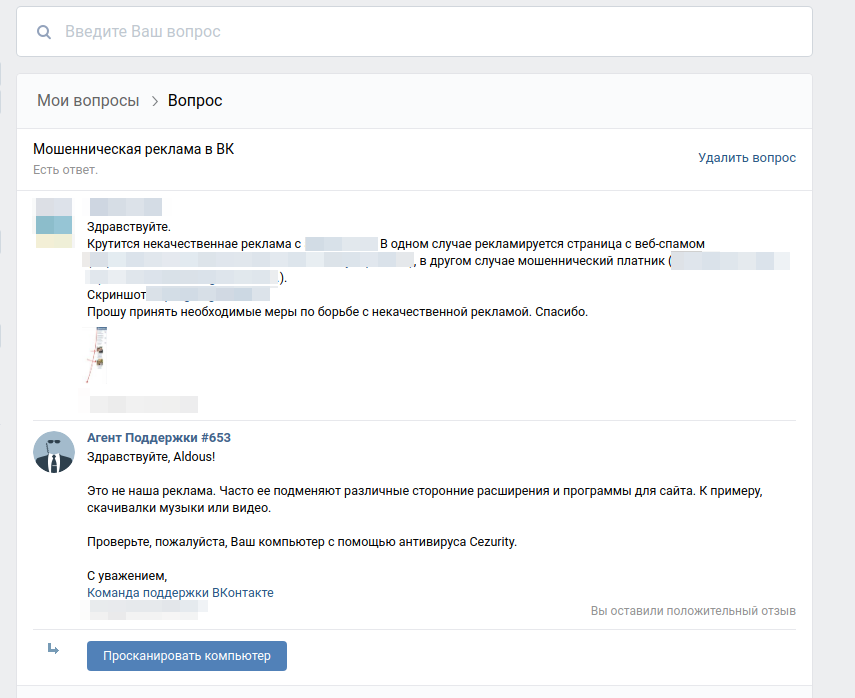Click the 'Мошенническая реклама в ВК' title
The height and width of the screenshot is (698, 855).
click(x=133, y=149)
